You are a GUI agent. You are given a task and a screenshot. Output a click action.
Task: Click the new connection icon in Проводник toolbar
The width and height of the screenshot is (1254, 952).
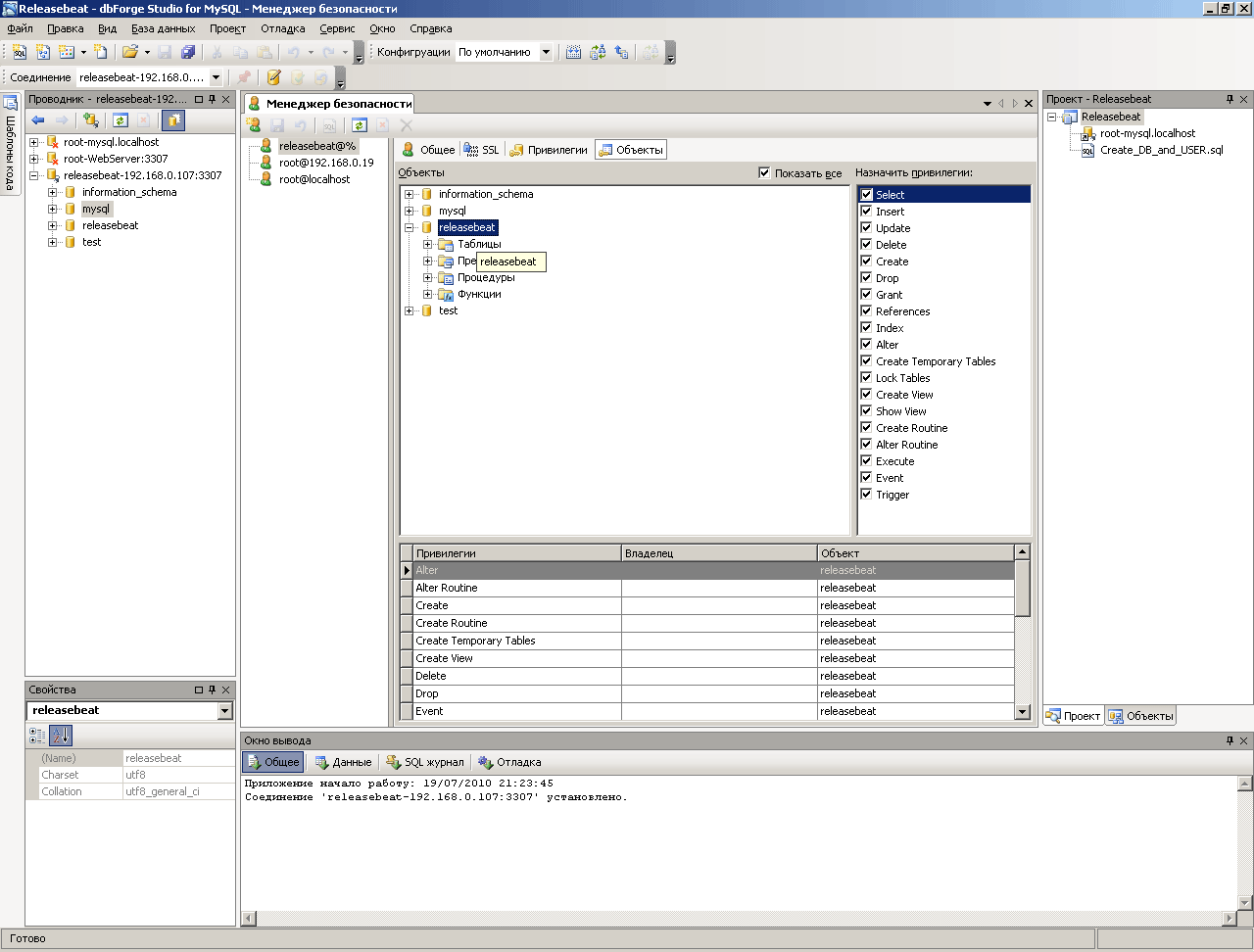coord(91,120)
